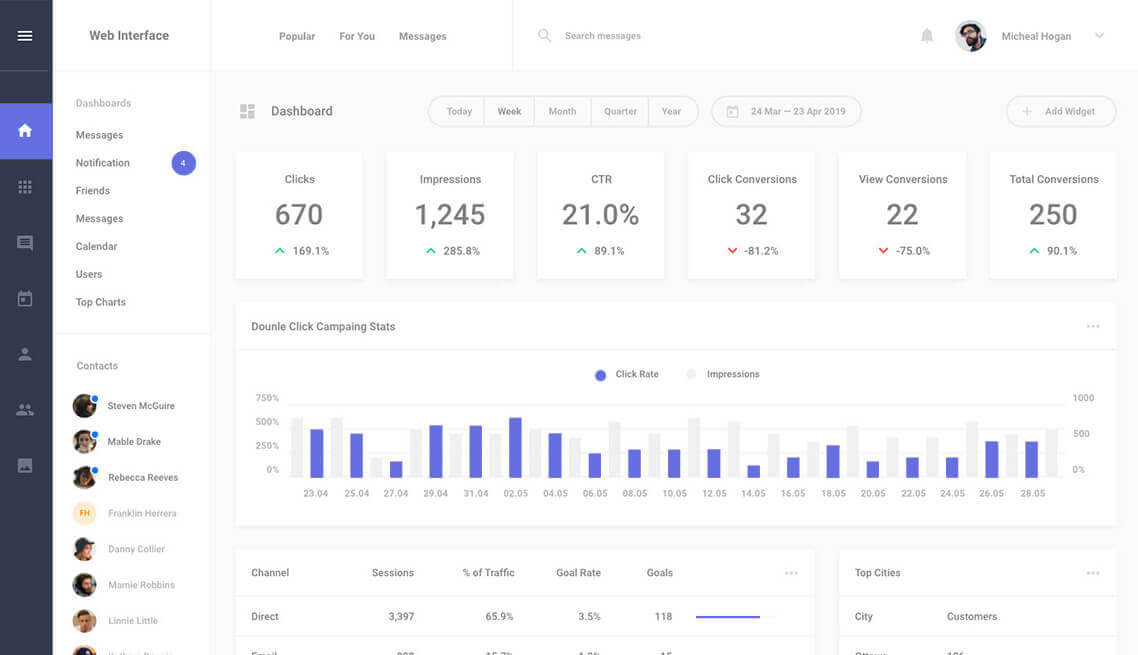Click the single person icon in sidebar
Screen dimensions: 1138x655
pyautogui.click(x=25, y=354)
